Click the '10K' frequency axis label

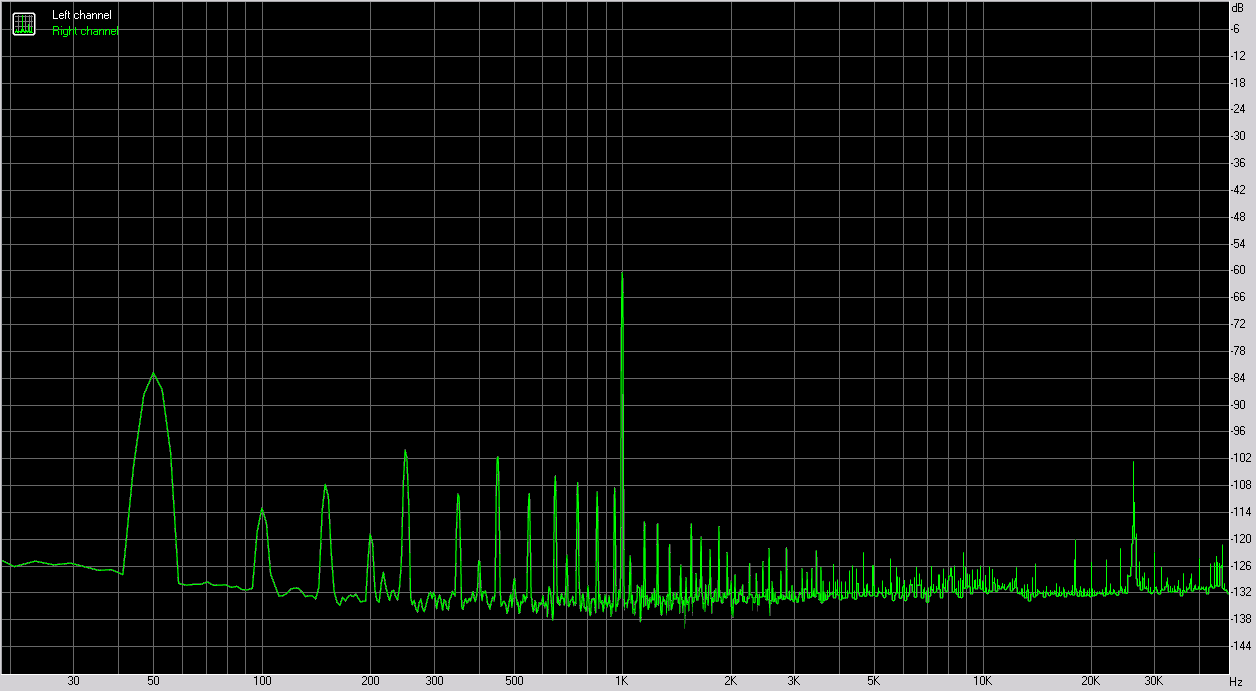[x=983, y=681]
